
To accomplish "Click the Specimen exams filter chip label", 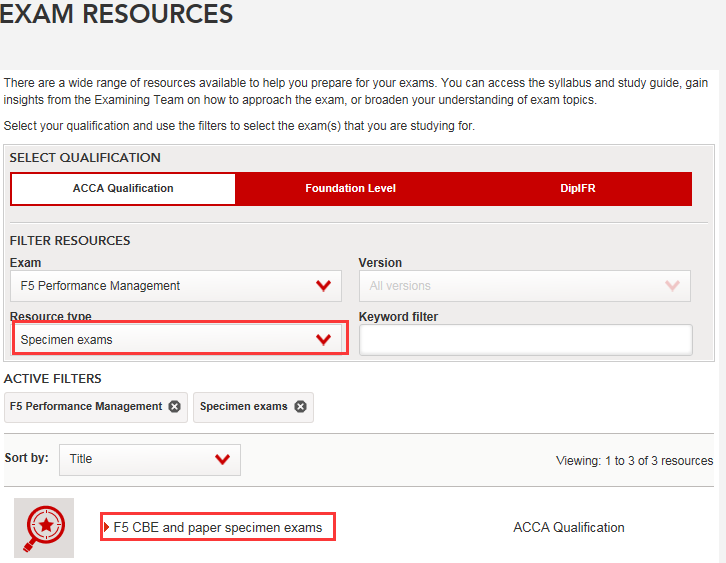I will coord(243,407).
